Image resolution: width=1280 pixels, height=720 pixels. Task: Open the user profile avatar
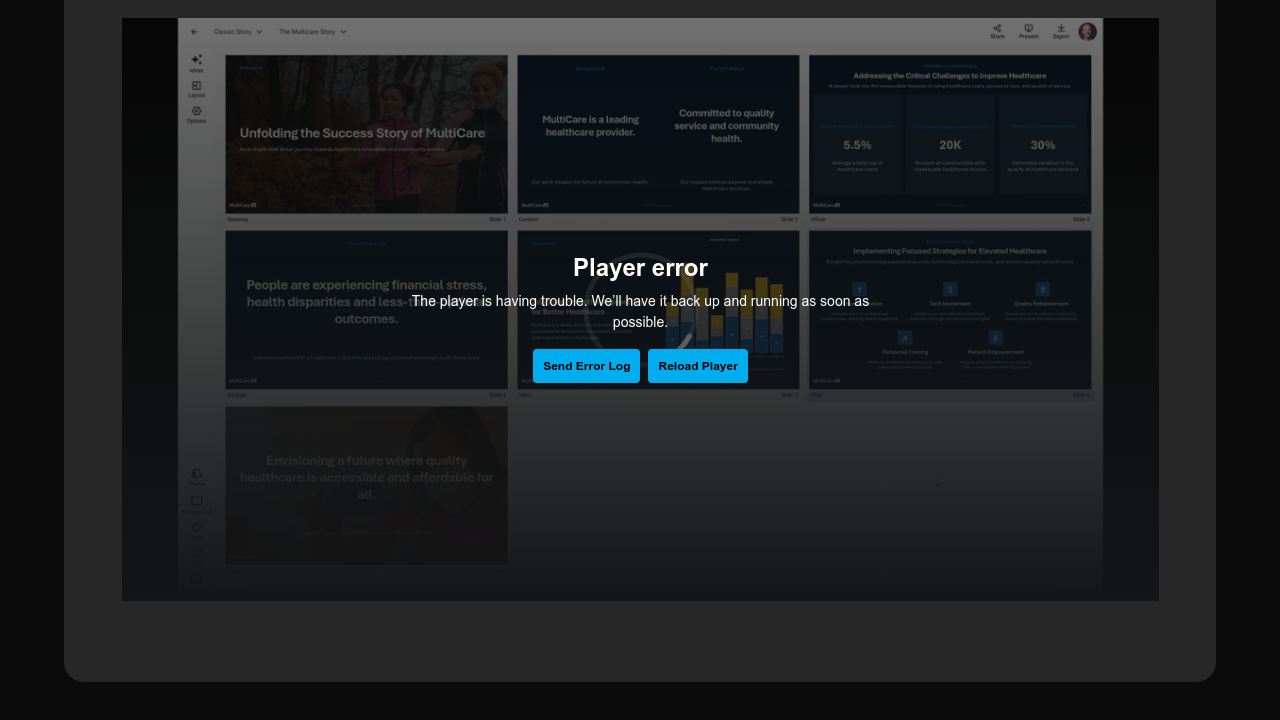point(1088,32)
